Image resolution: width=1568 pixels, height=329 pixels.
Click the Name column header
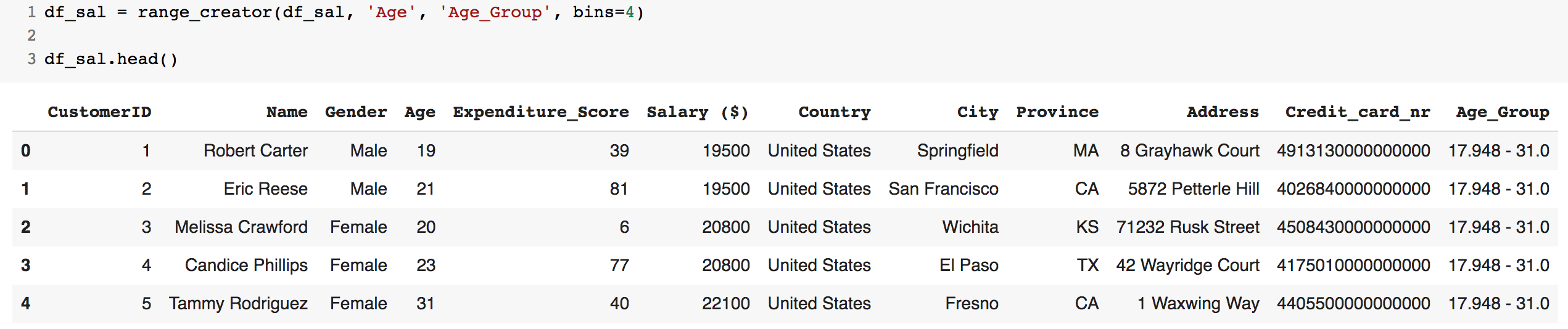[287, 112]
